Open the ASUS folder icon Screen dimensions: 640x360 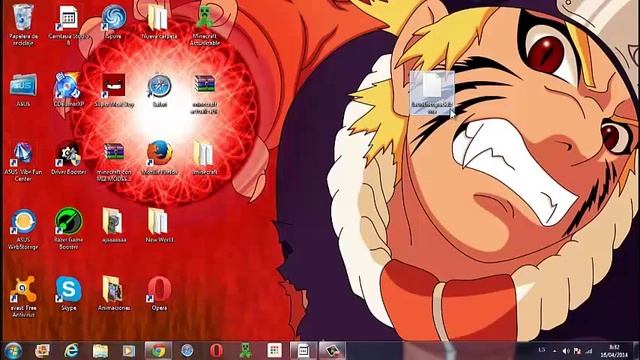pos(23,90)
